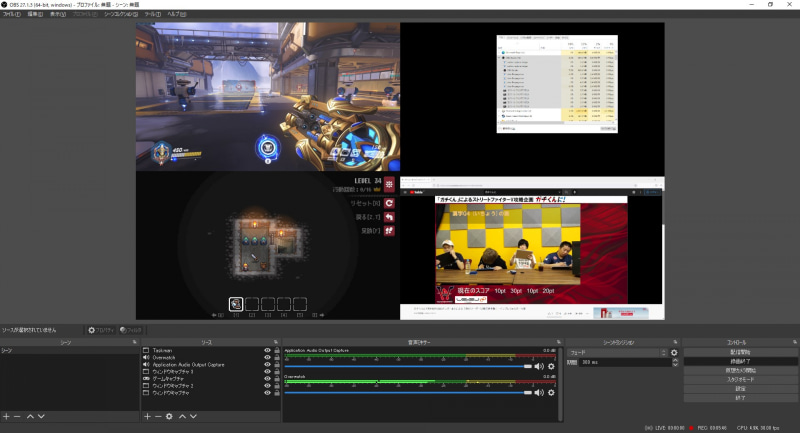This screenshot has width=800, height=433.
Task: Click the 録画終了 stop recording button
Action: [x=740, y=362]
